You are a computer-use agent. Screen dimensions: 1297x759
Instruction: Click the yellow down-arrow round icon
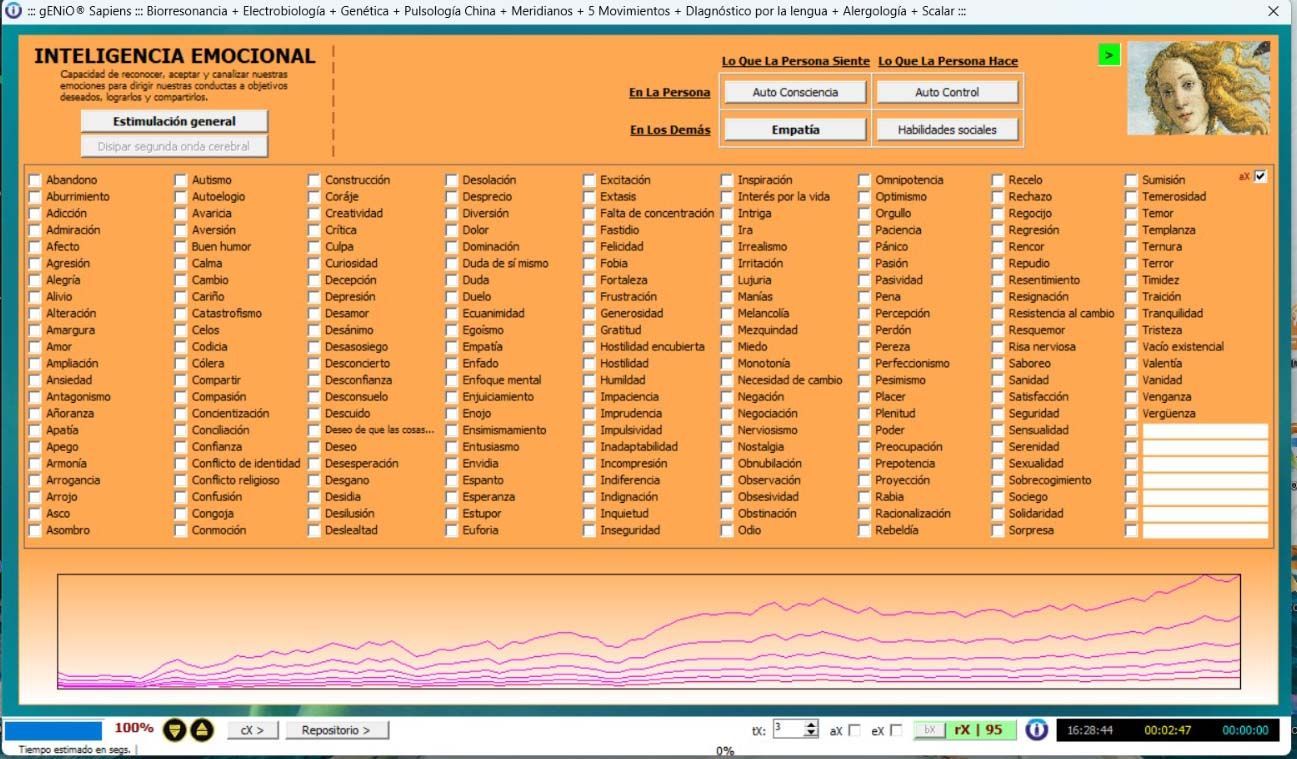point(175,730)
